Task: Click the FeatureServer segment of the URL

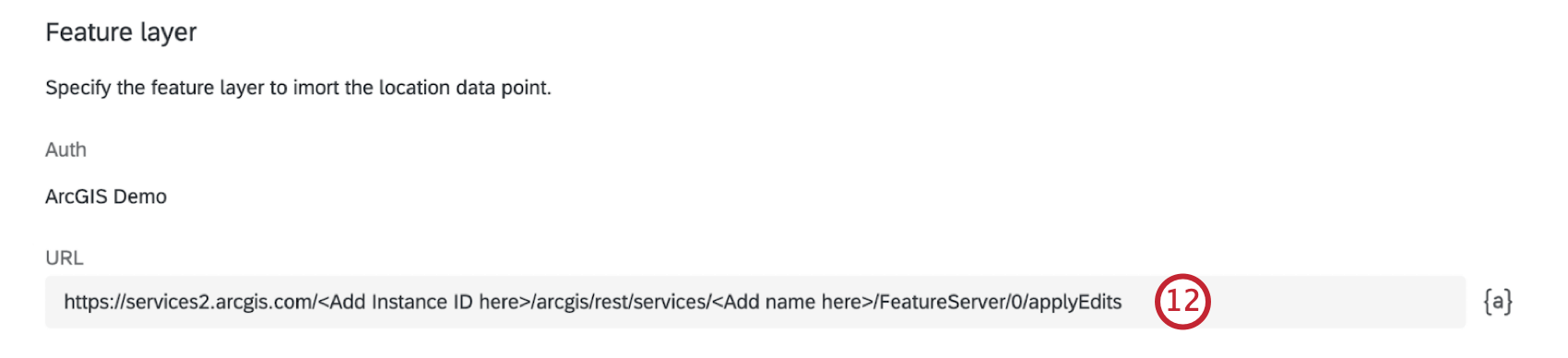Action: click(943, 302)
